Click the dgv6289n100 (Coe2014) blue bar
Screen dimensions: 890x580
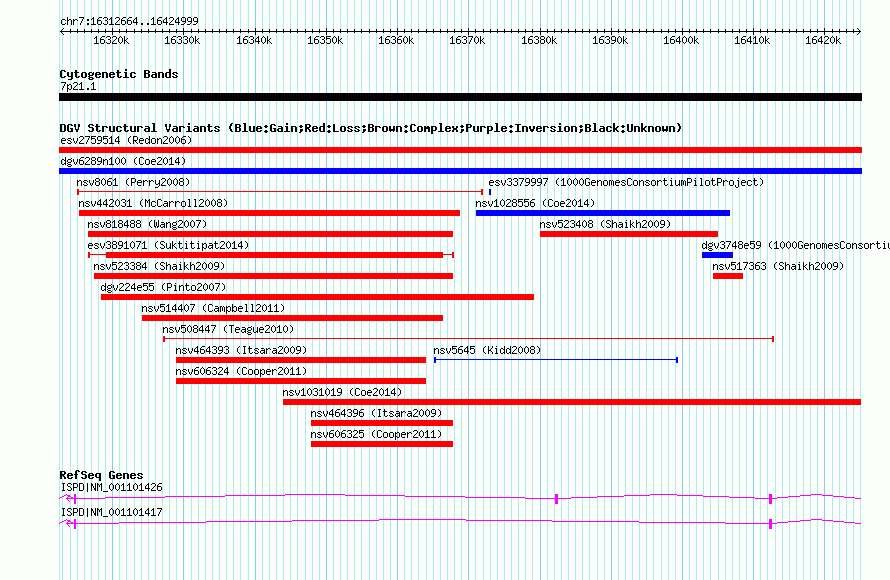(x=460, y=171)
